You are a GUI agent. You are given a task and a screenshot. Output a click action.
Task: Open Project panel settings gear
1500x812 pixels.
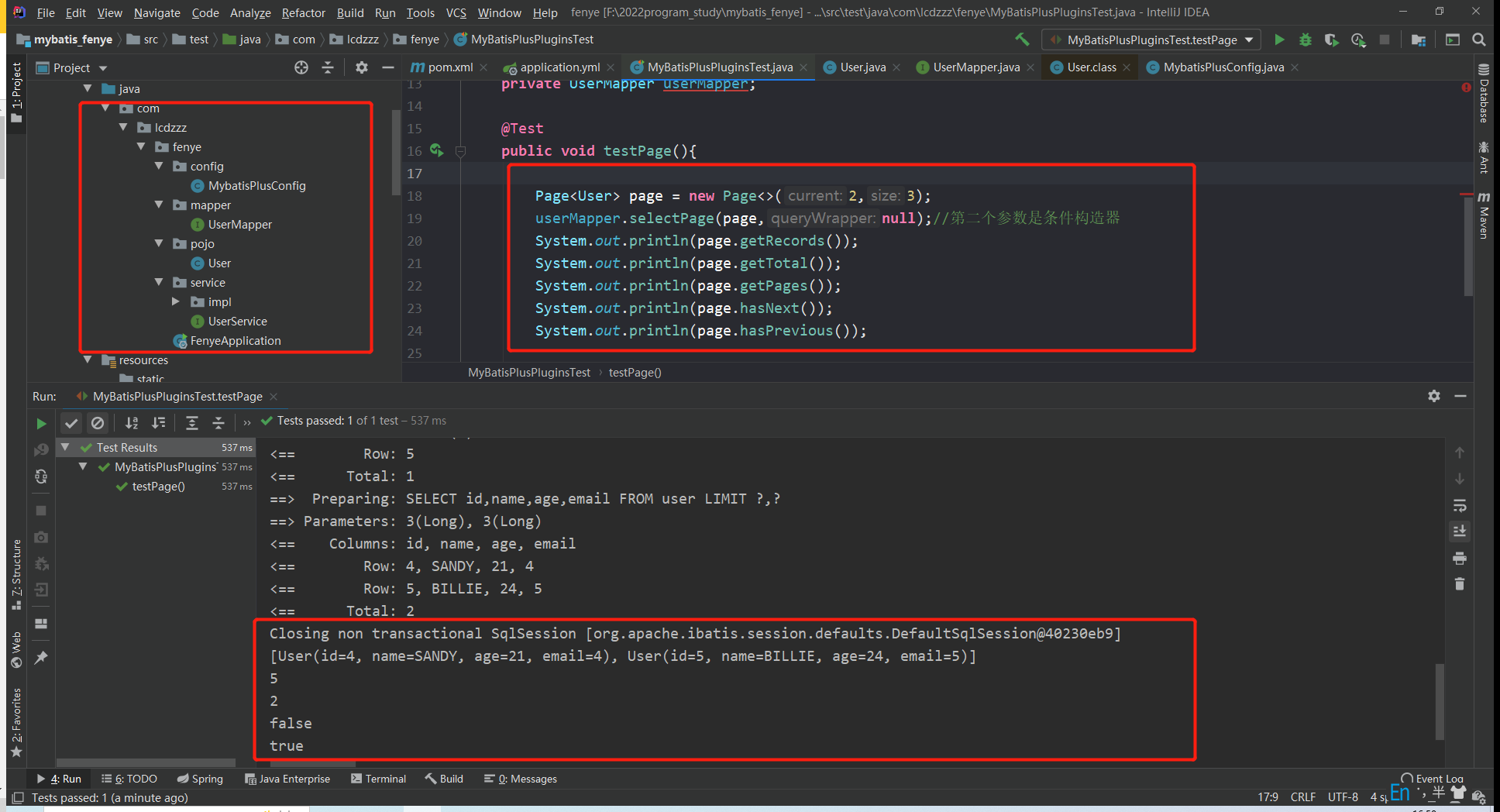pos(362,67)
